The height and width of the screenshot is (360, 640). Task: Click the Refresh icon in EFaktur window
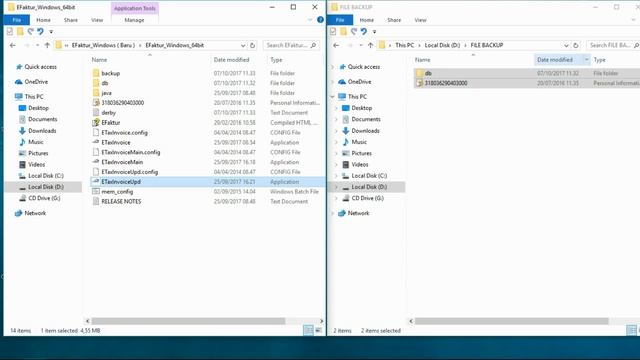click(253, 45)
